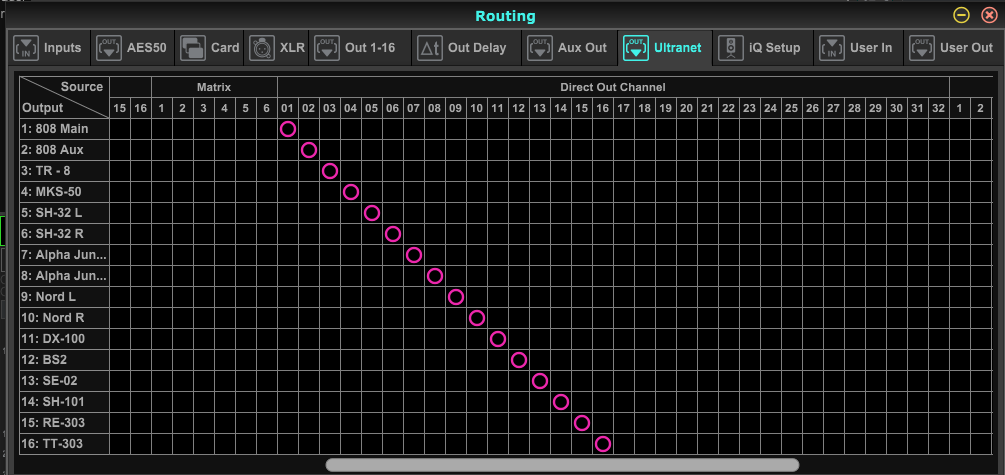The image size is (1005, 475).
Task: Select the '12: BS2' output row label
Action: point(64,360)
